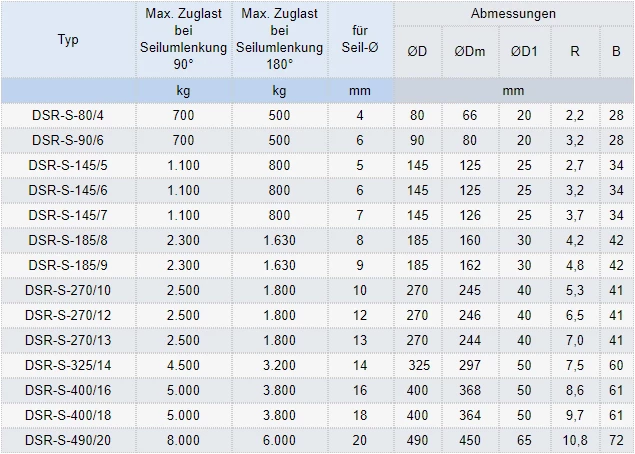Select the 'Abmessungen' header cell

513,14
